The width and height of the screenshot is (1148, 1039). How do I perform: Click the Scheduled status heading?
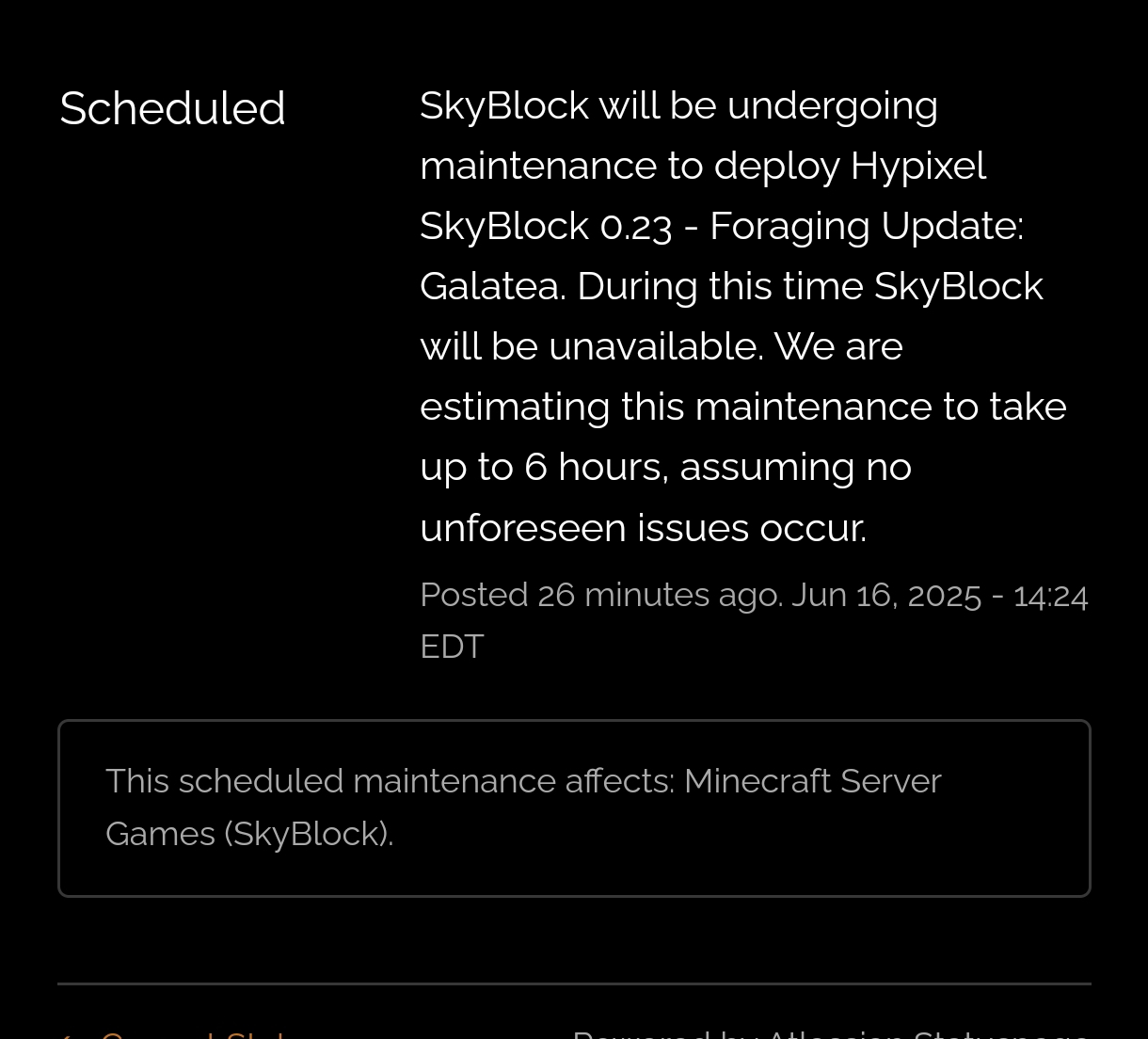point(172,108)
